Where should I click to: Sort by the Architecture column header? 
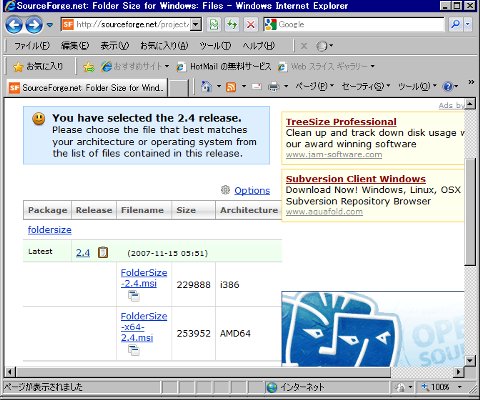249,210
